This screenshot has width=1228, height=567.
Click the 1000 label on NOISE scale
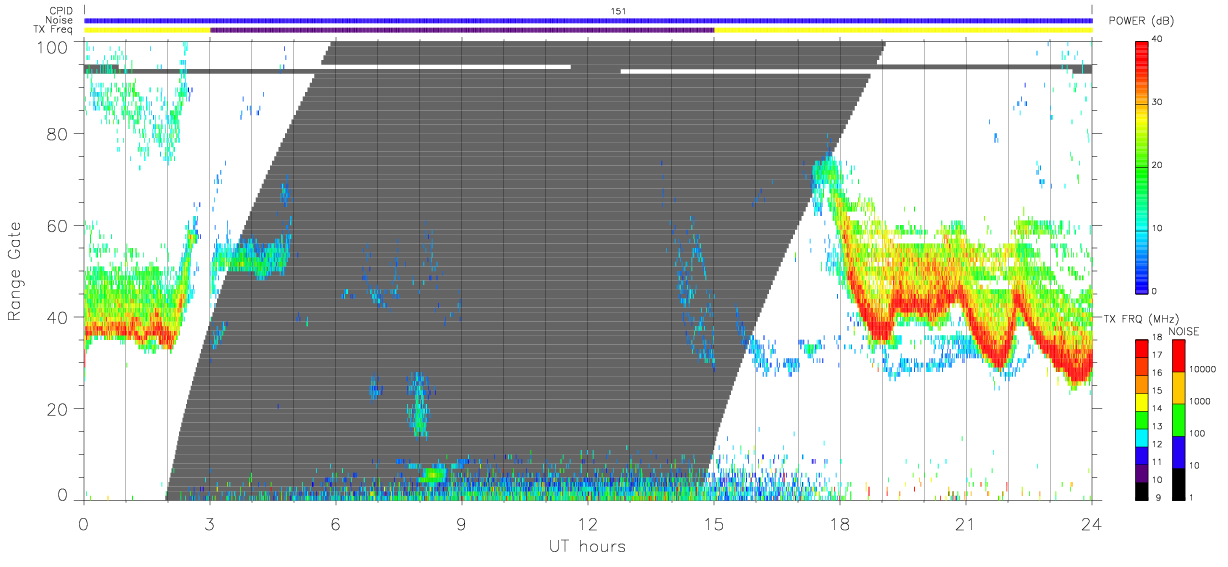[x=1198, y=401]
